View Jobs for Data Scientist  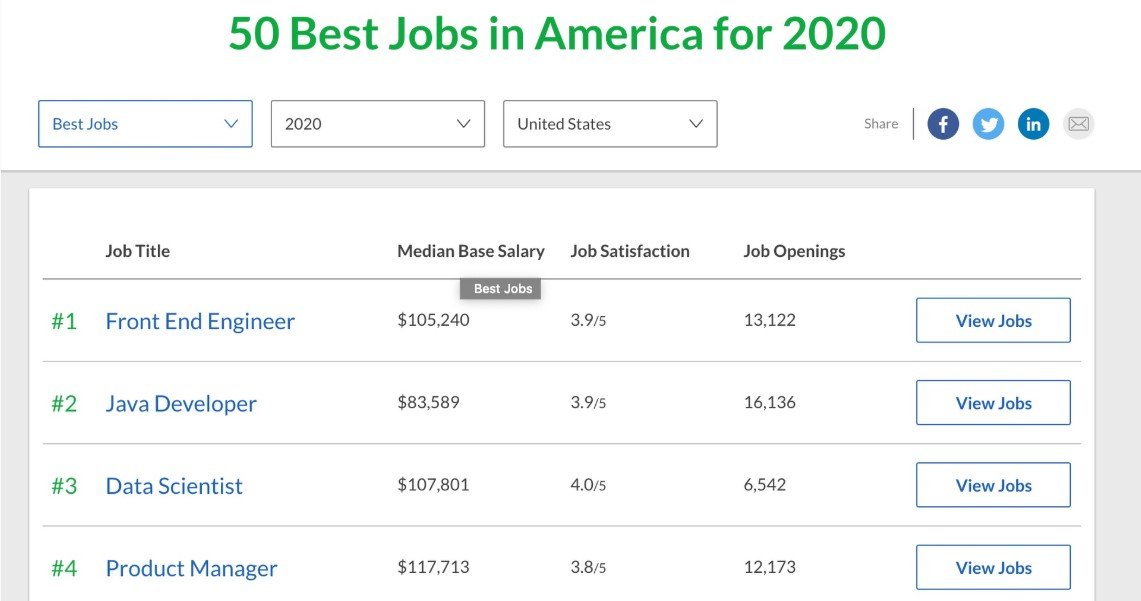tap(993, 485)
